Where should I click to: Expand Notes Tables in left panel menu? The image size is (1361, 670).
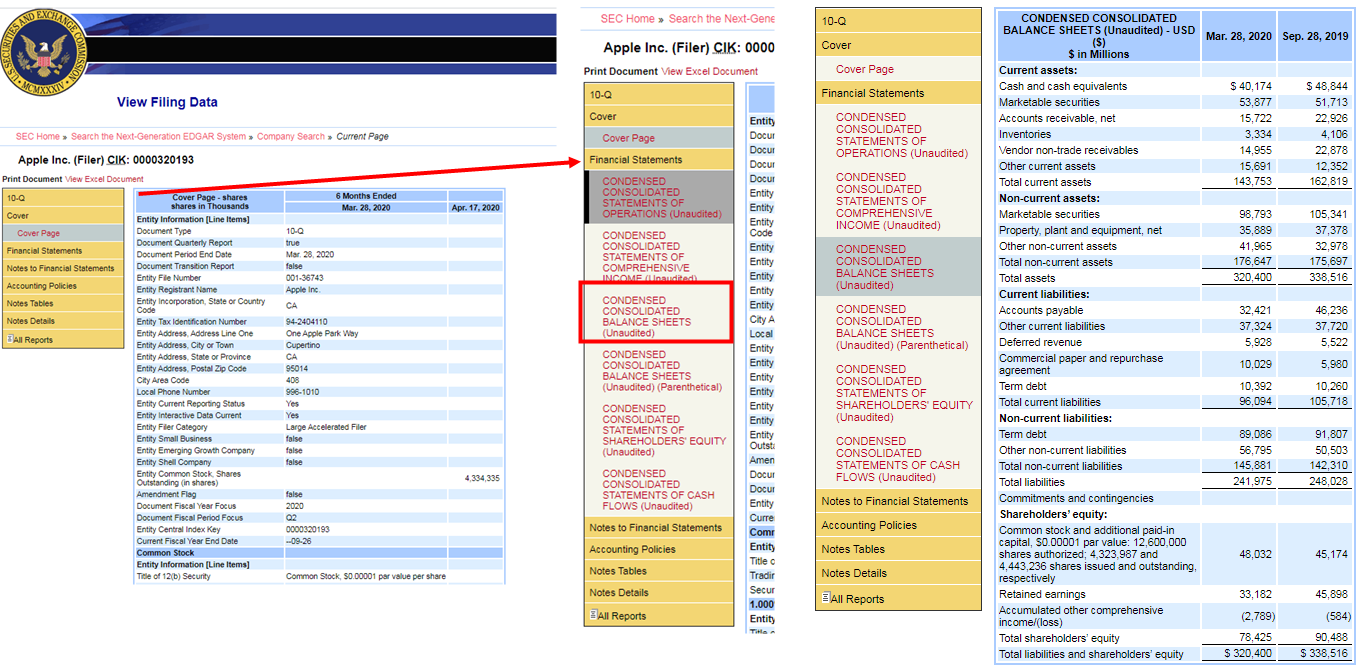(x=63, y=303)
